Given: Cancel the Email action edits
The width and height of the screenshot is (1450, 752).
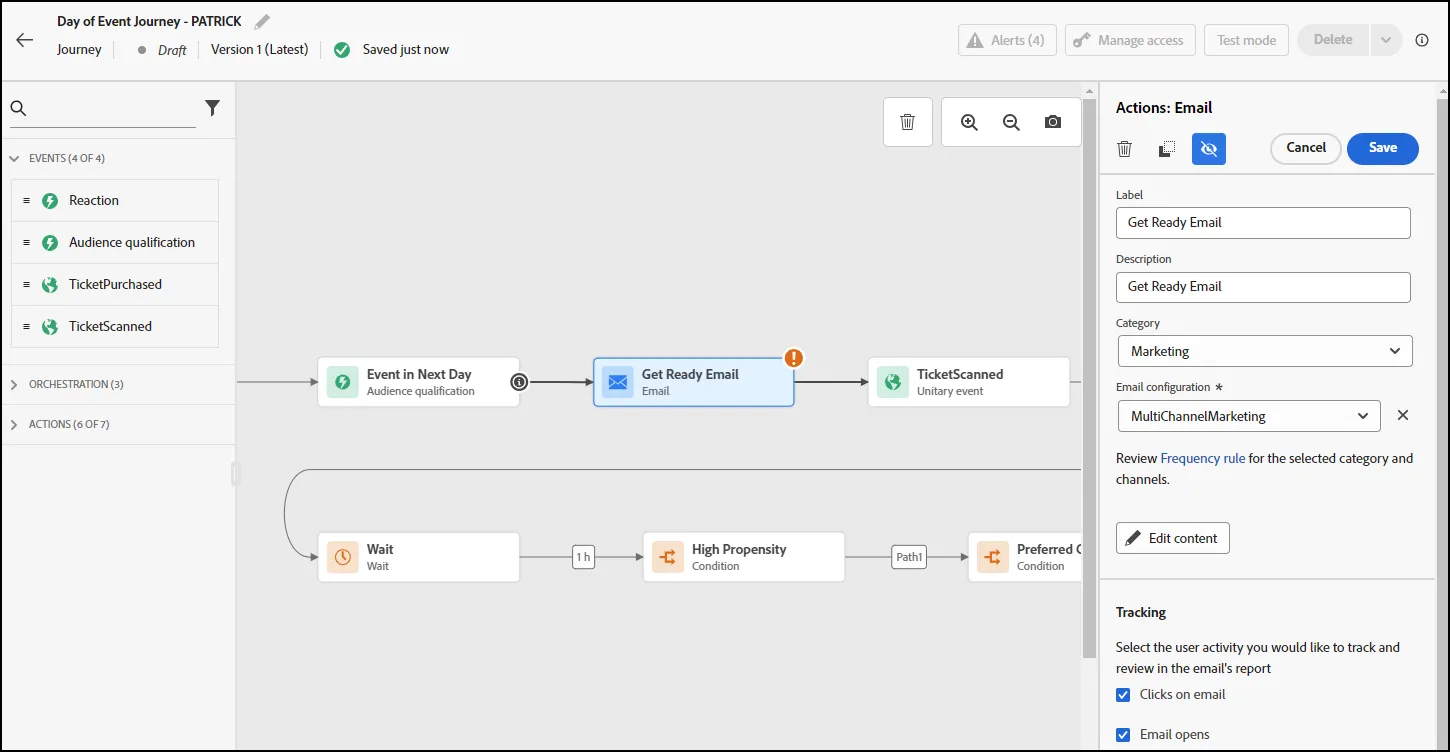Looking at the screenshot, I should [x=1306, y=148].
